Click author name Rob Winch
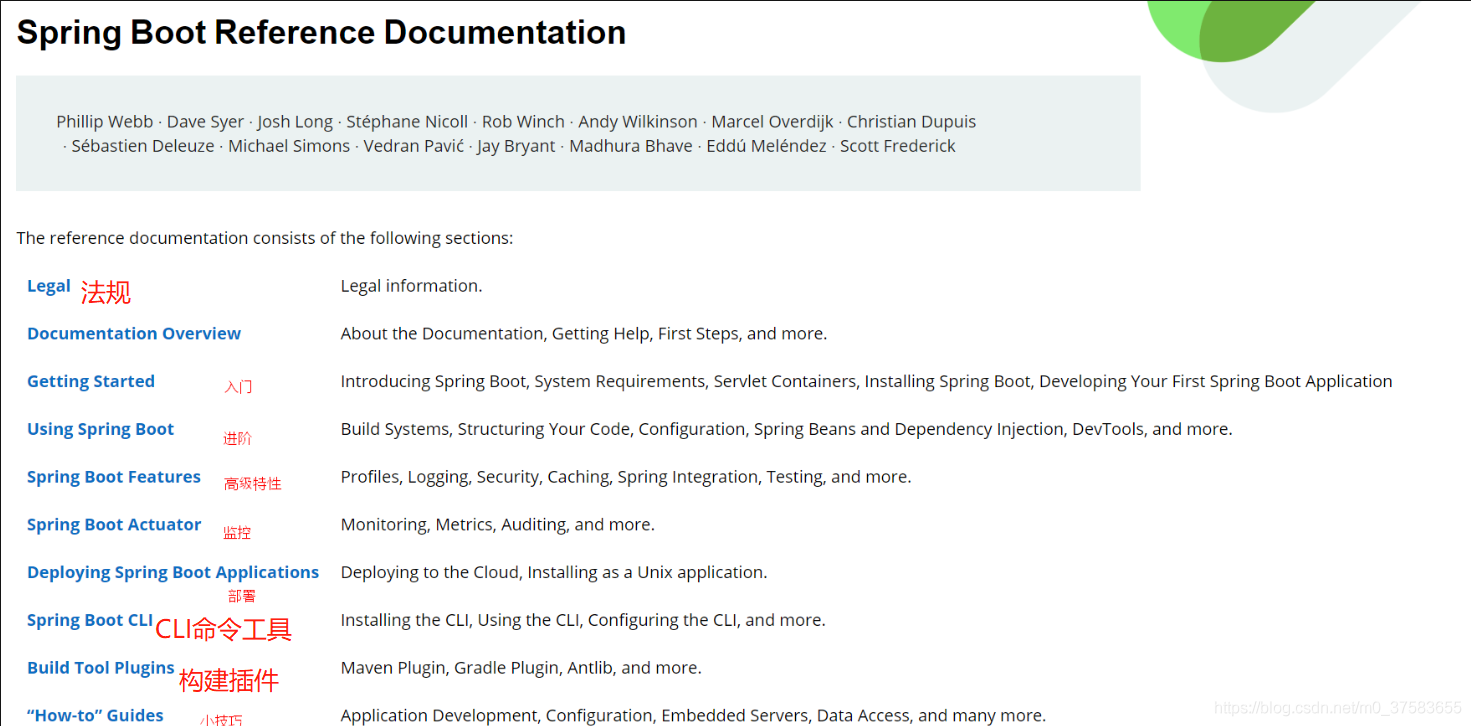Screen dimensions: 1471x726 click(523, 122)
